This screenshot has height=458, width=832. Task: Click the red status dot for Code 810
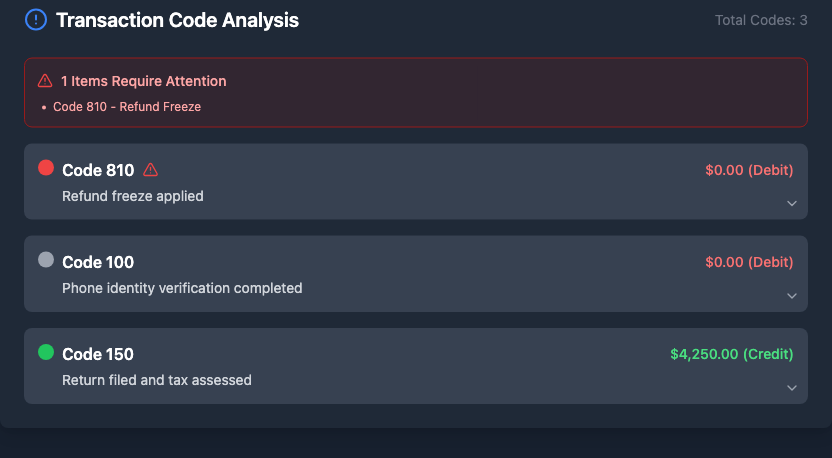point(46,168)
